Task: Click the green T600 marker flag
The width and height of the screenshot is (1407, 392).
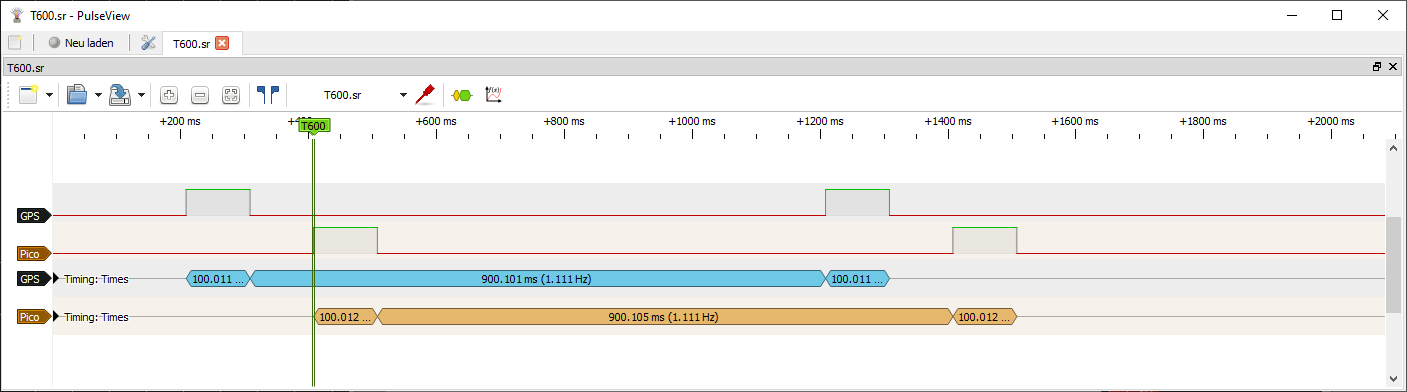Action: point(313,127)
